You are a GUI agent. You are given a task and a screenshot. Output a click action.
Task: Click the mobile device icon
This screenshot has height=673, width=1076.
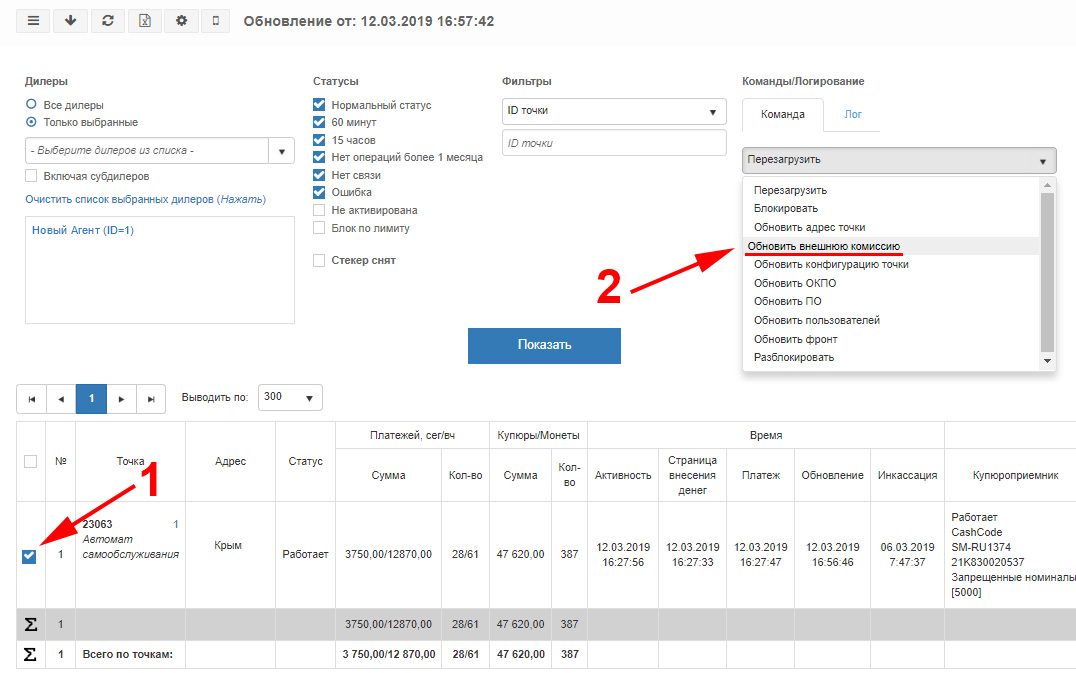(x=215, y=21)
